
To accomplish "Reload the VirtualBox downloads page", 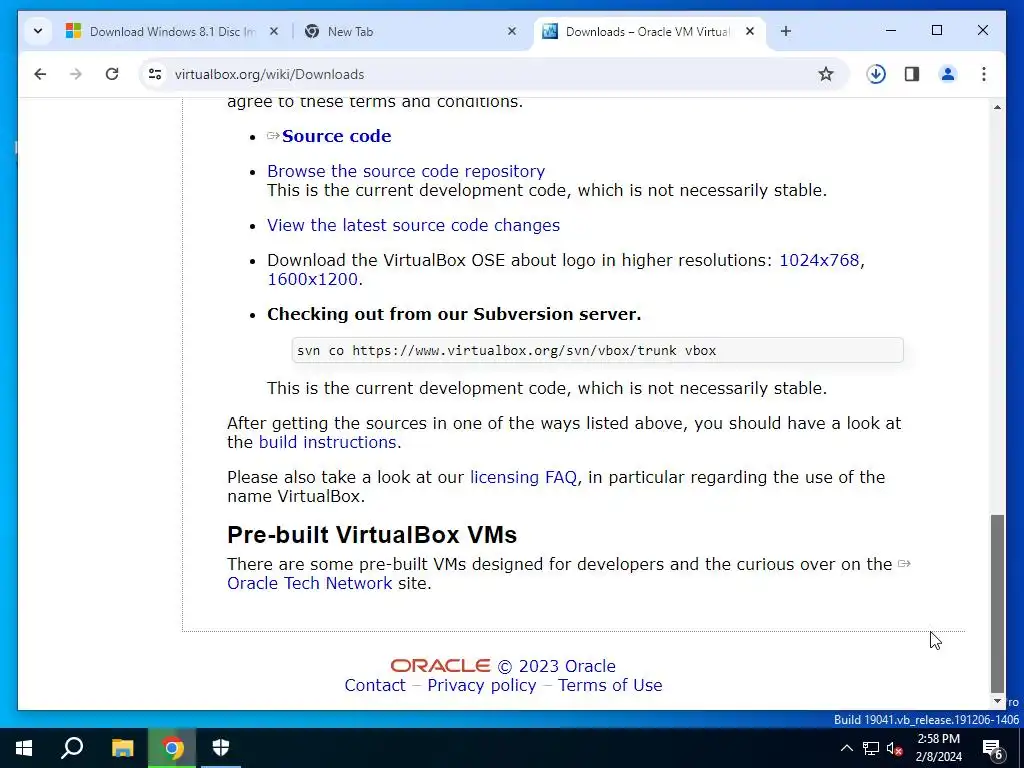I will point(112,74).
